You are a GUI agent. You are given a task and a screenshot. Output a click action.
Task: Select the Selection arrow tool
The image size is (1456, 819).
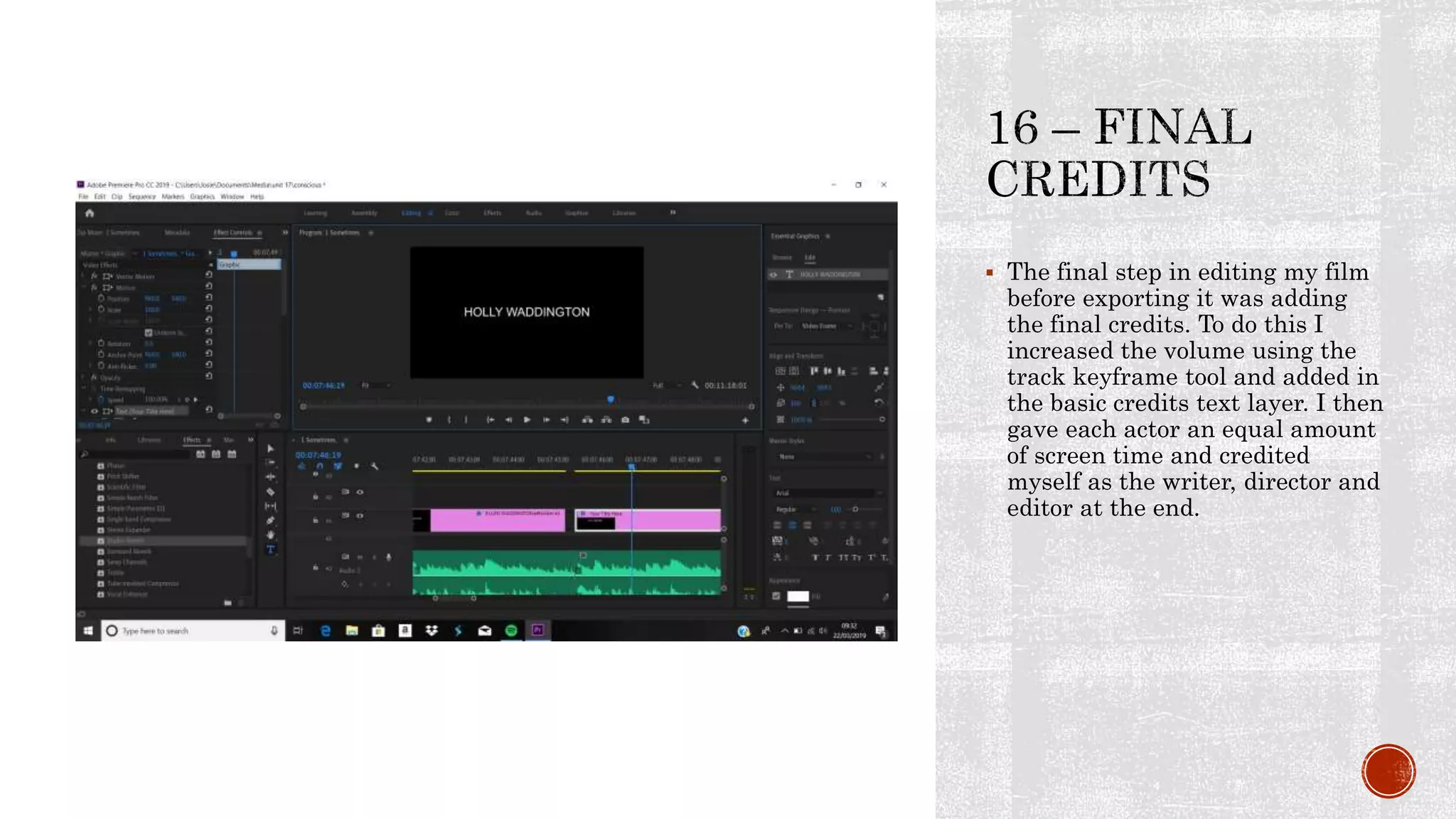tap(270, 449)
